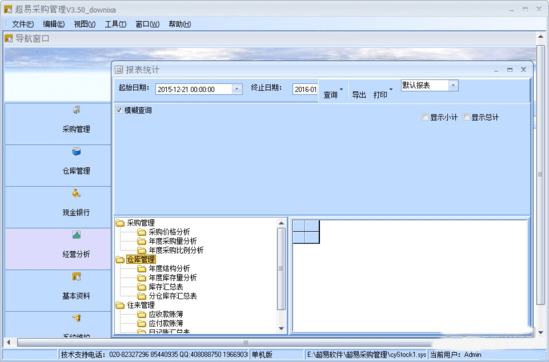Click the 库存汇总表 folder icon

click(141, 287)
